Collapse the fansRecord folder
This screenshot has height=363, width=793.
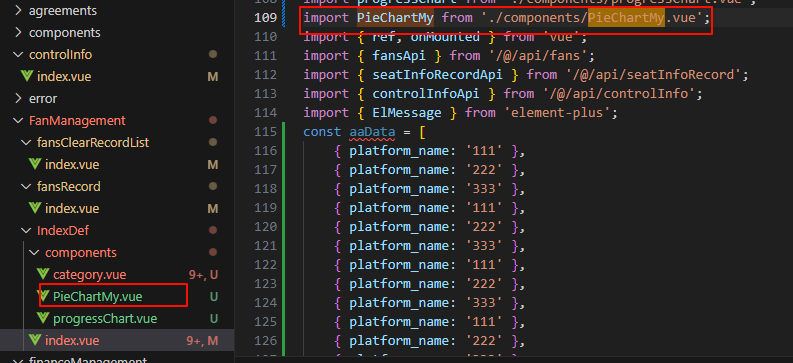(x=27, y=187)
